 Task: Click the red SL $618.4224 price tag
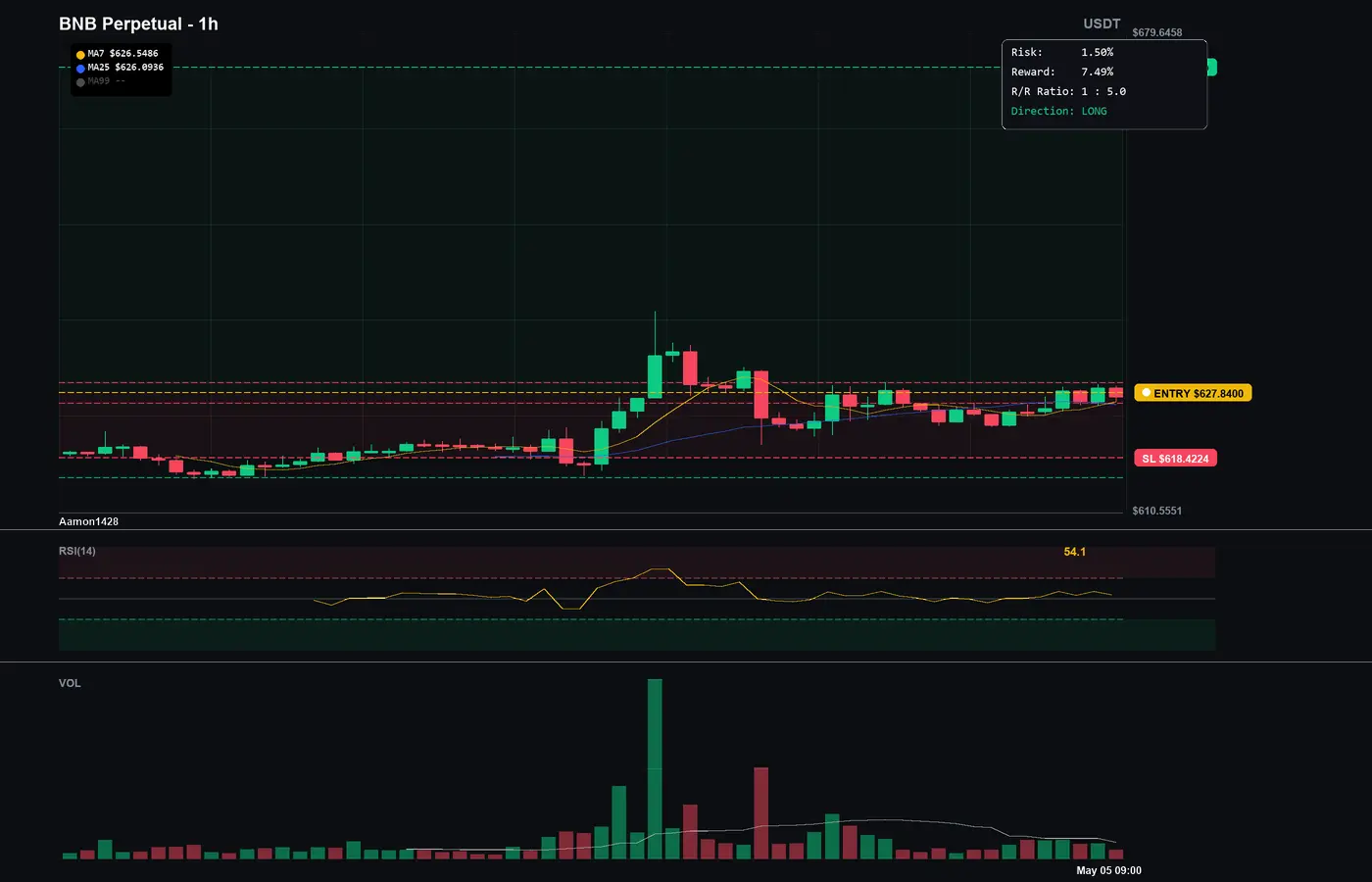(x=1175, y=459)
